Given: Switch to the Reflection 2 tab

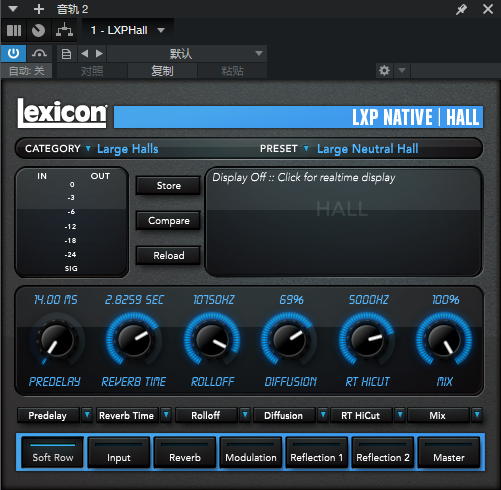Looking at the screenshot, I should [x=383, y=452].
